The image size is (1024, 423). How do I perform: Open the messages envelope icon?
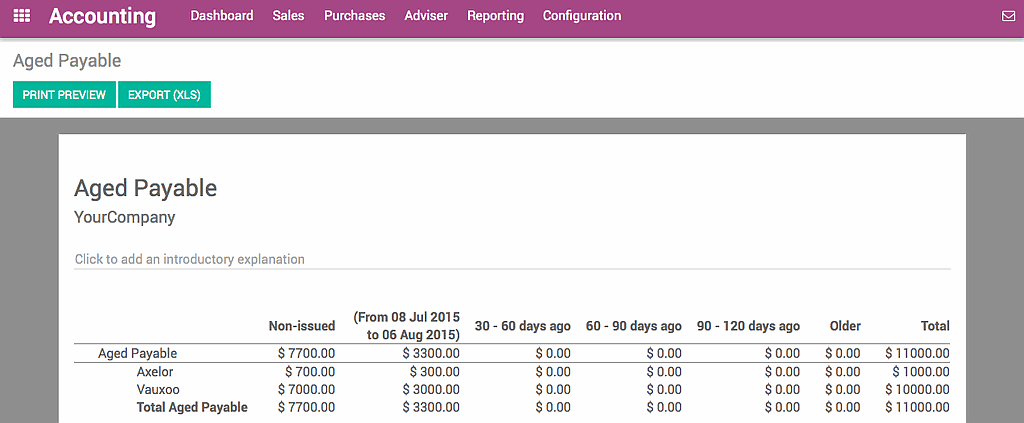1008,16
